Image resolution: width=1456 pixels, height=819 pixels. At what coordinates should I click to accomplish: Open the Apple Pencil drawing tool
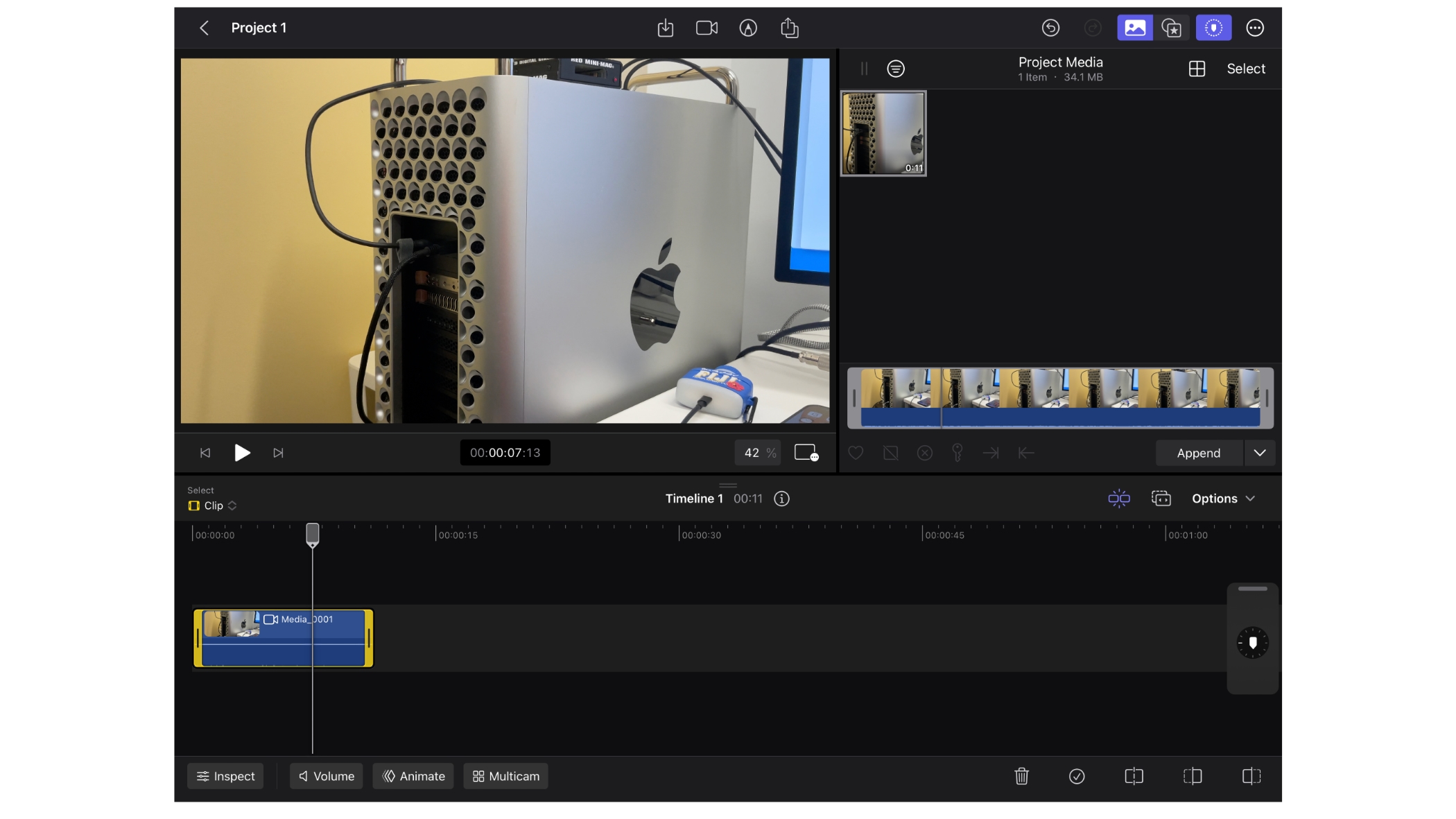[748, 28]
